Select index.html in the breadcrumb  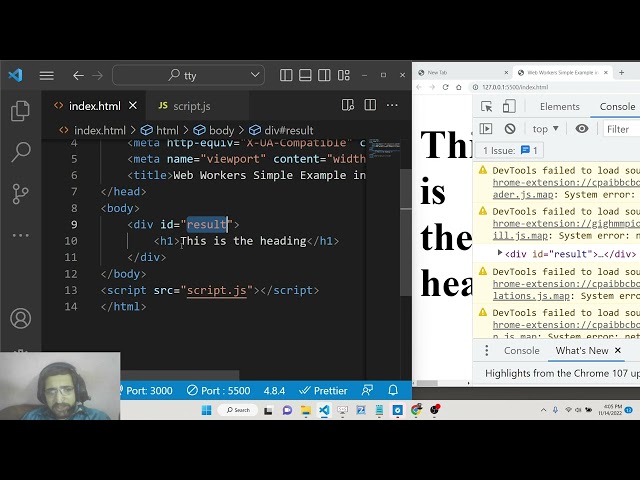click(x=100, y=131)
